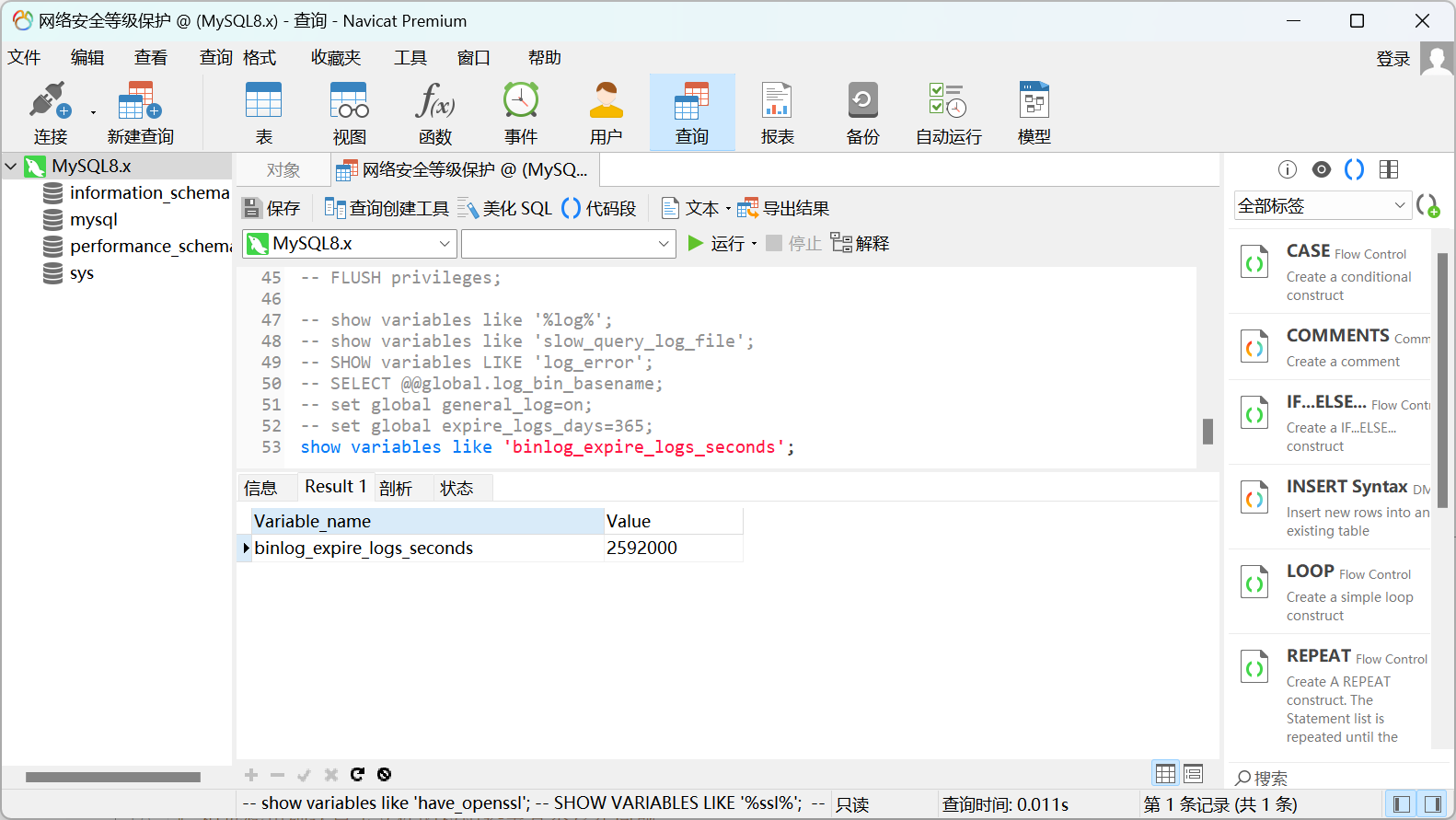Click the Function (函数) toolbar icon
1456x820 pixels.
[434, 112]
